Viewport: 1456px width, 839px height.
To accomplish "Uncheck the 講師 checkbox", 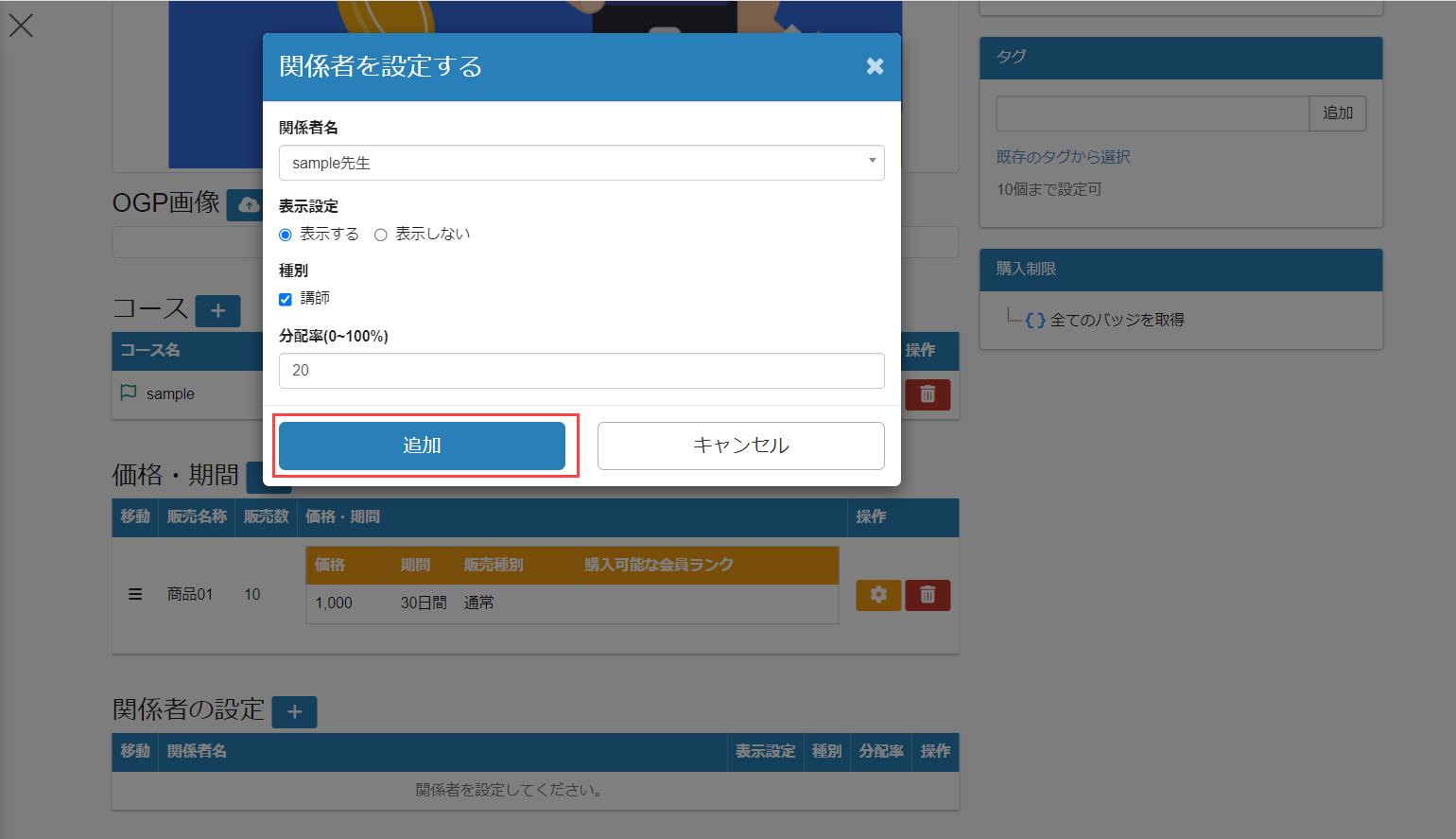I will click(286, 299).
